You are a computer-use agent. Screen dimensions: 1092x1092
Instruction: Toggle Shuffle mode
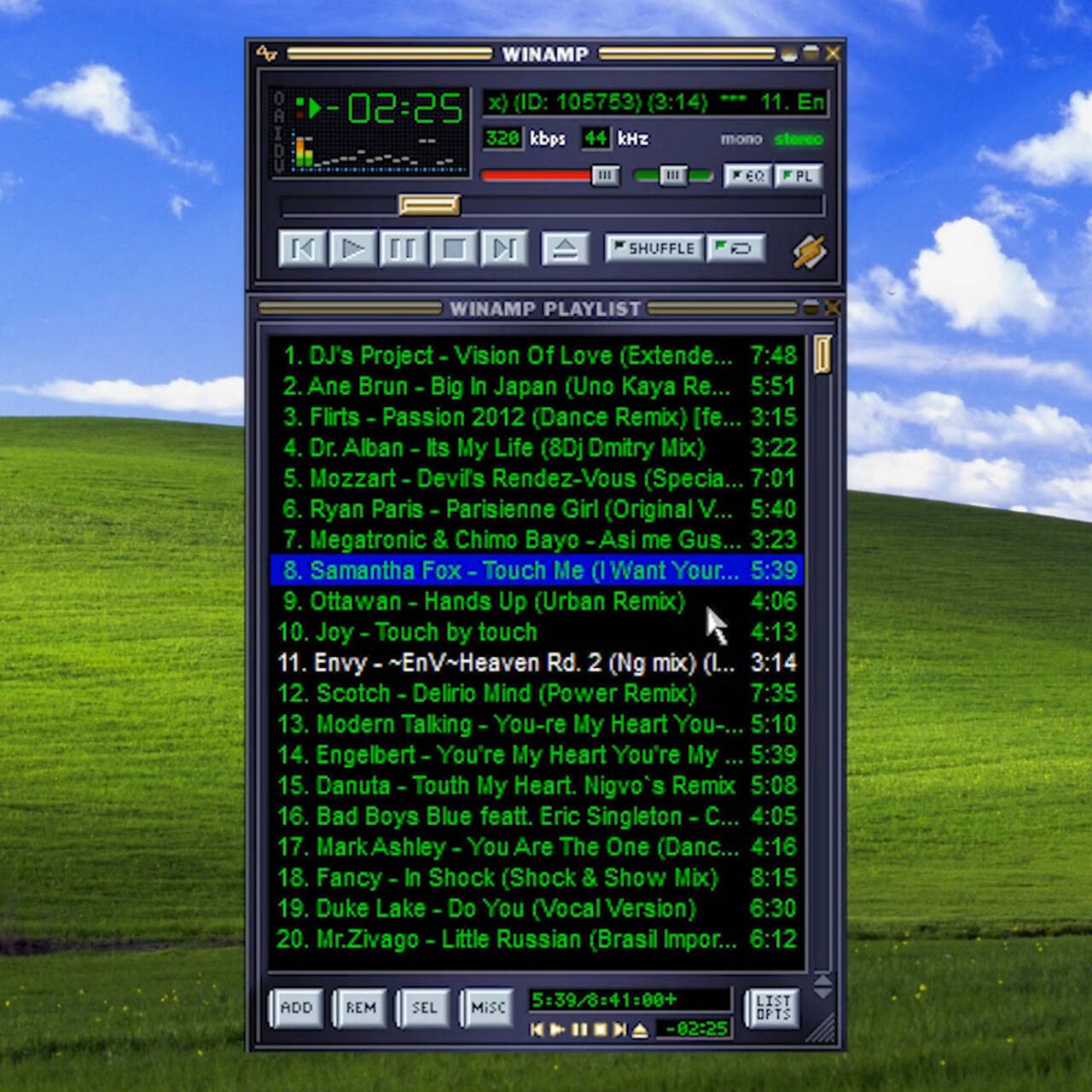(x=654, y=248)
